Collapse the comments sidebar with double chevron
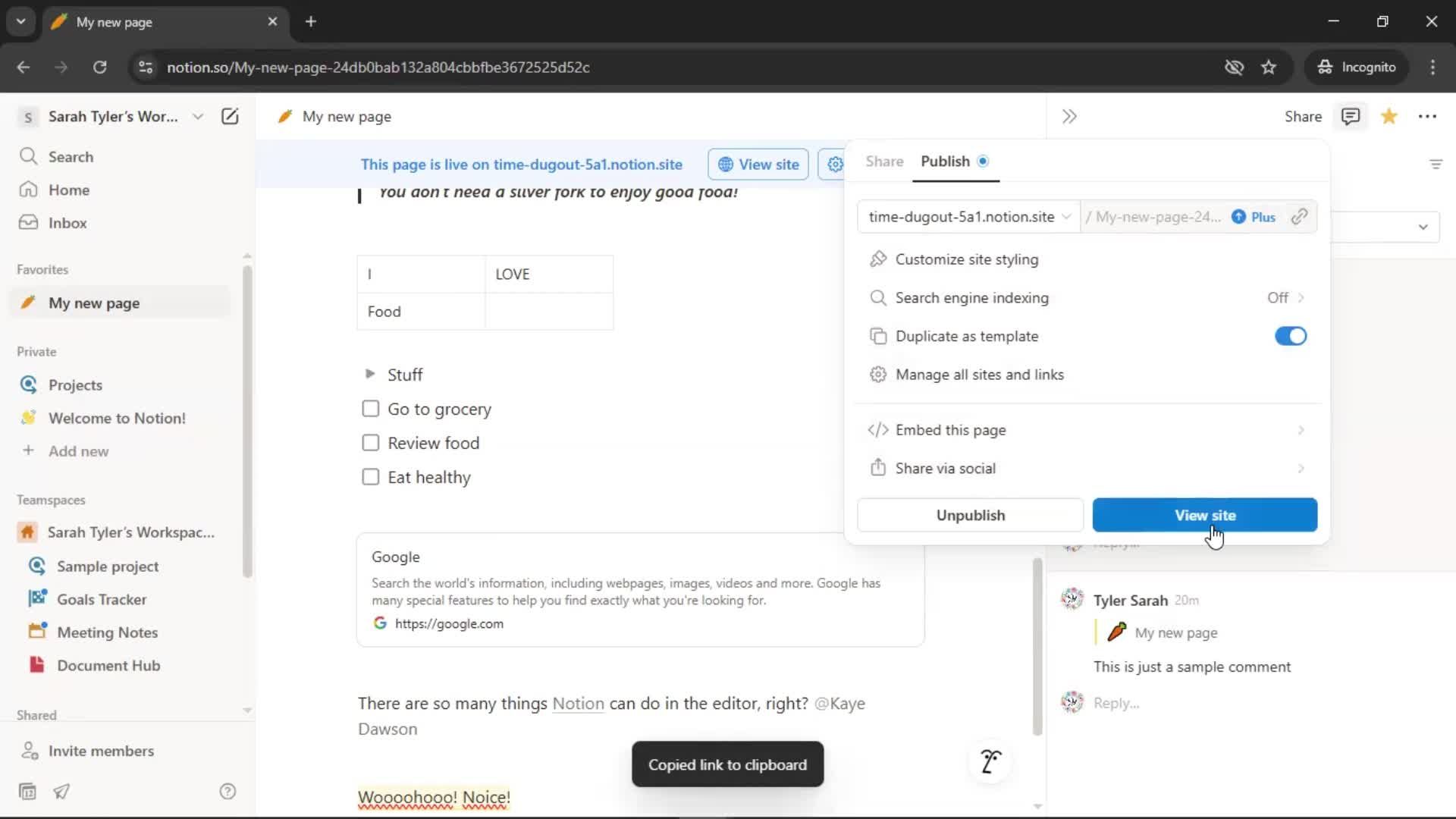Image resolution: width=1456 pixels, height=819 pixels. coord(1069,116)
